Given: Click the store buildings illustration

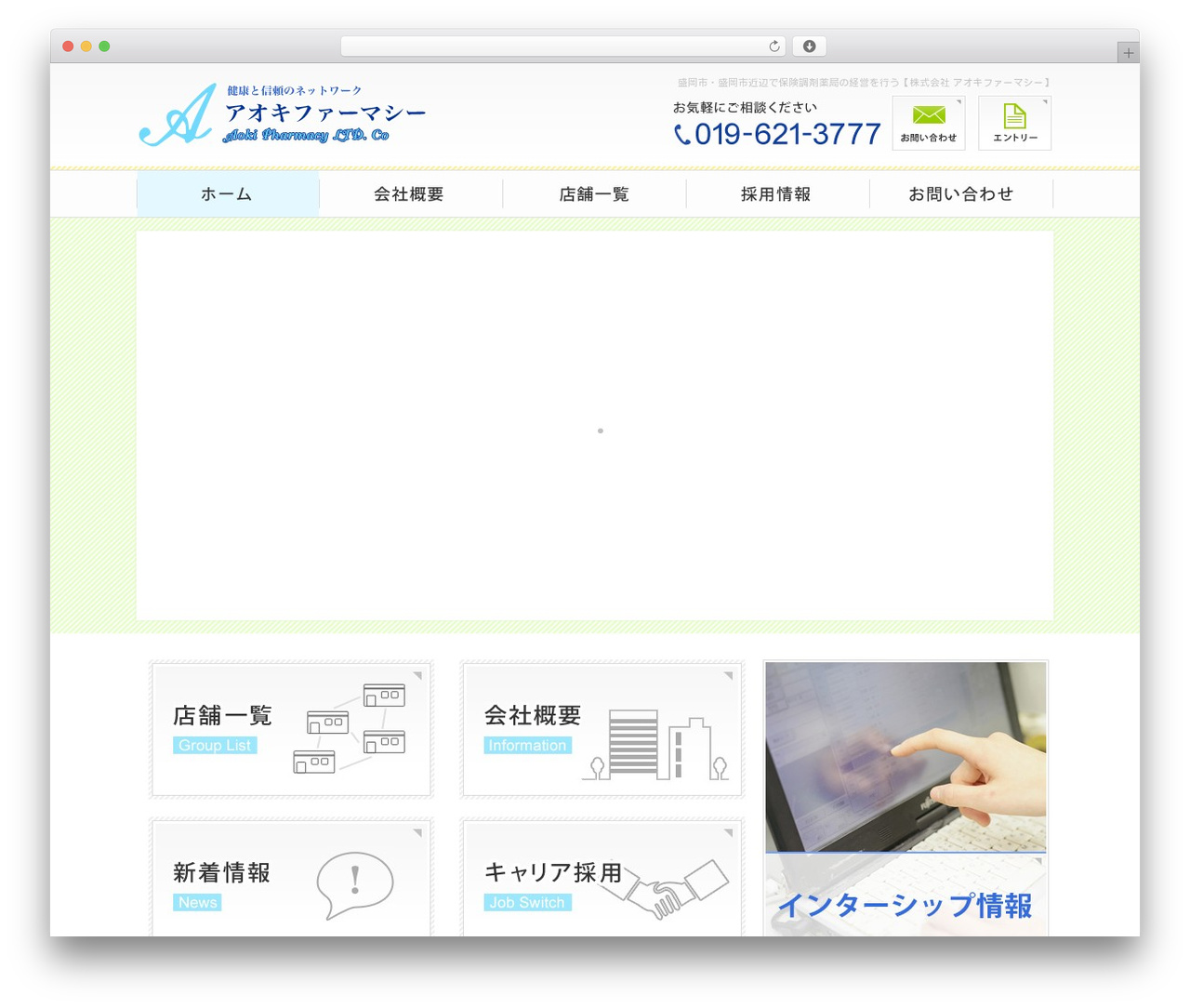Looking at the screenshot, I should pos(350,728).
